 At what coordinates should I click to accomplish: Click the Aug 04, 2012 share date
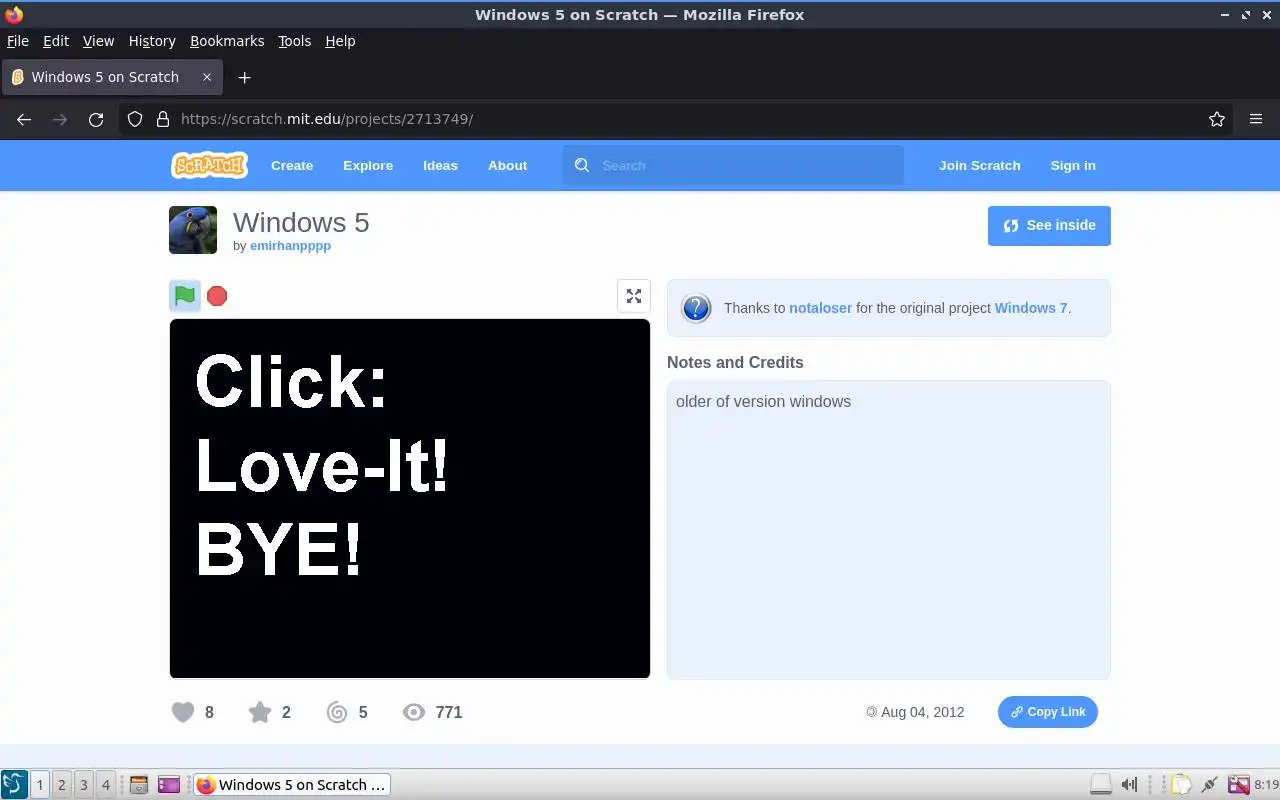[x=922, y=712]
